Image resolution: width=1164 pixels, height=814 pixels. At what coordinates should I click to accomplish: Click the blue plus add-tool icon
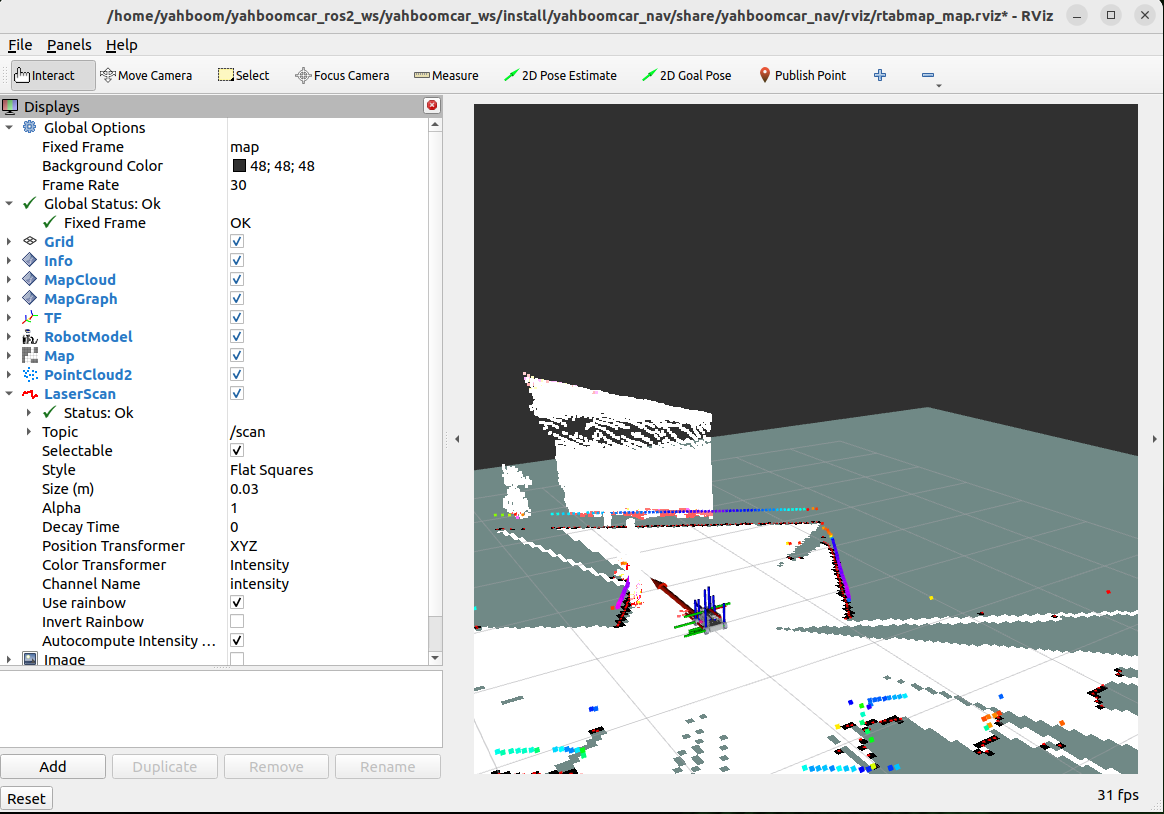pyautogui.click(x=880, y=75)
